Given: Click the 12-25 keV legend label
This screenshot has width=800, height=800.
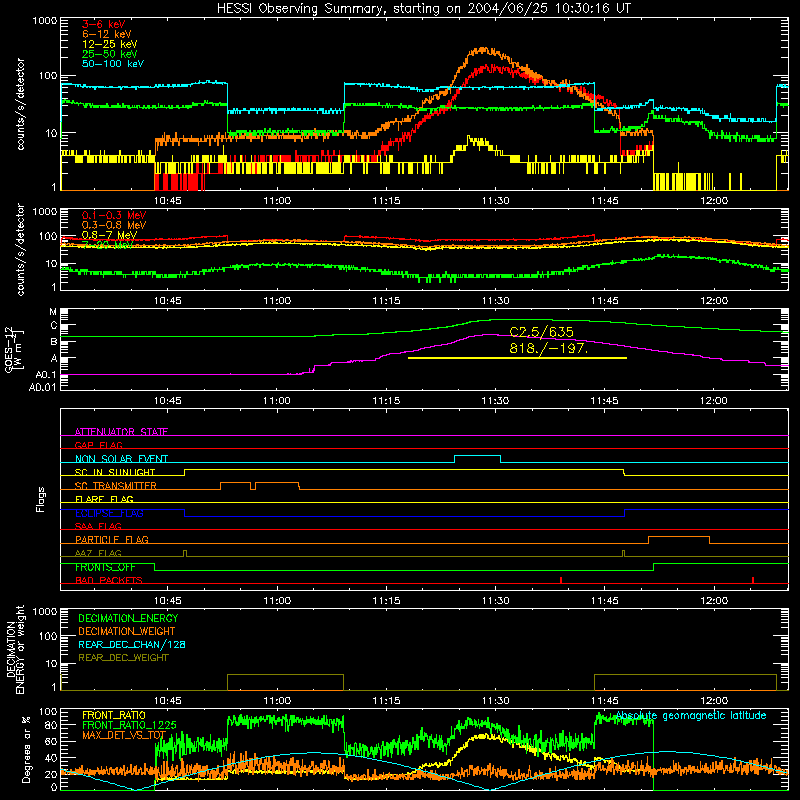Looking at the screenshot, I should coord(109,44).
